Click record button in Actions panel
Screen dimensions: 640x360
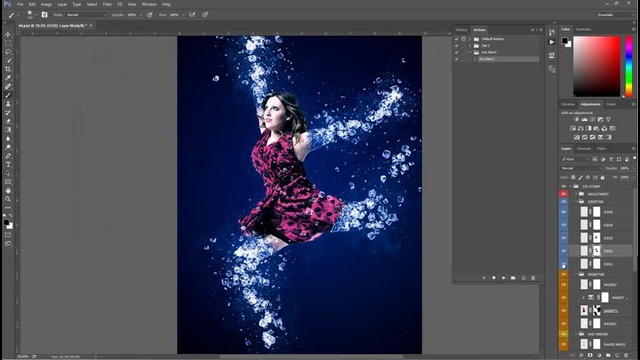click(x=493, y=278)
